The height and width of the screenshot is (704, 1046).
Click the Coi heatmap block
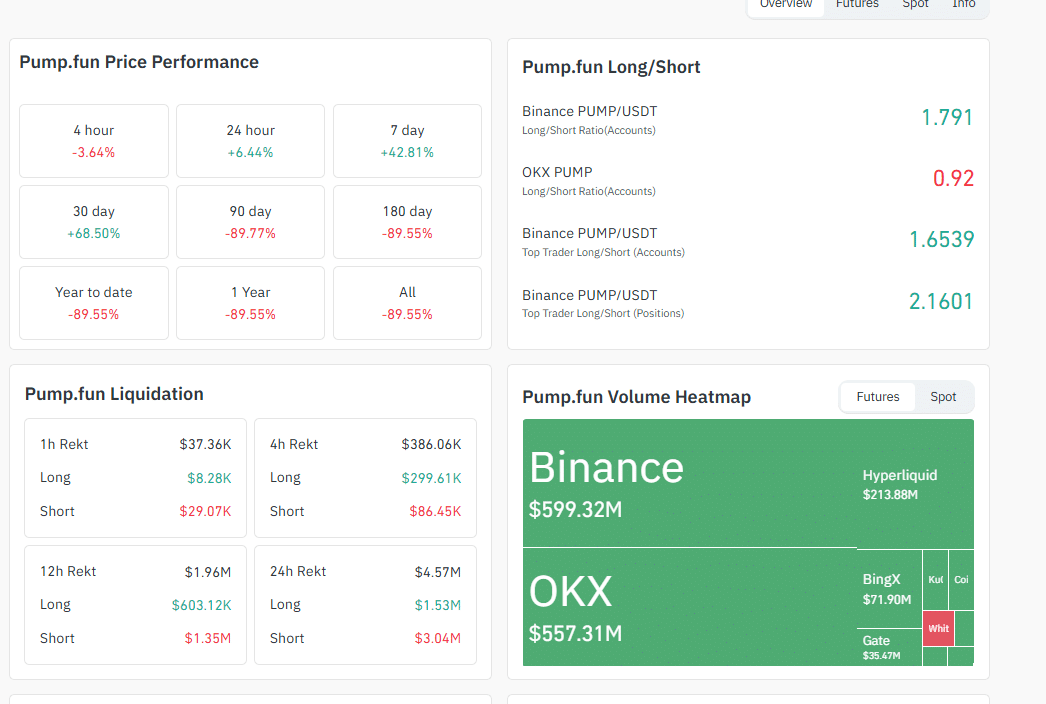click(x=961, y=580)
